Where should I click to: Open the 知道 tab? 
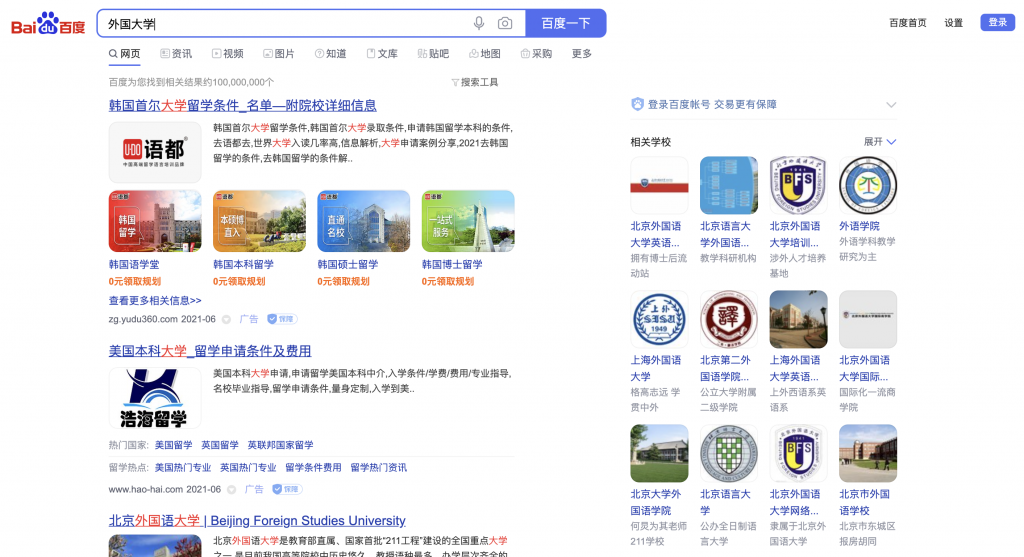pos(330,54)
